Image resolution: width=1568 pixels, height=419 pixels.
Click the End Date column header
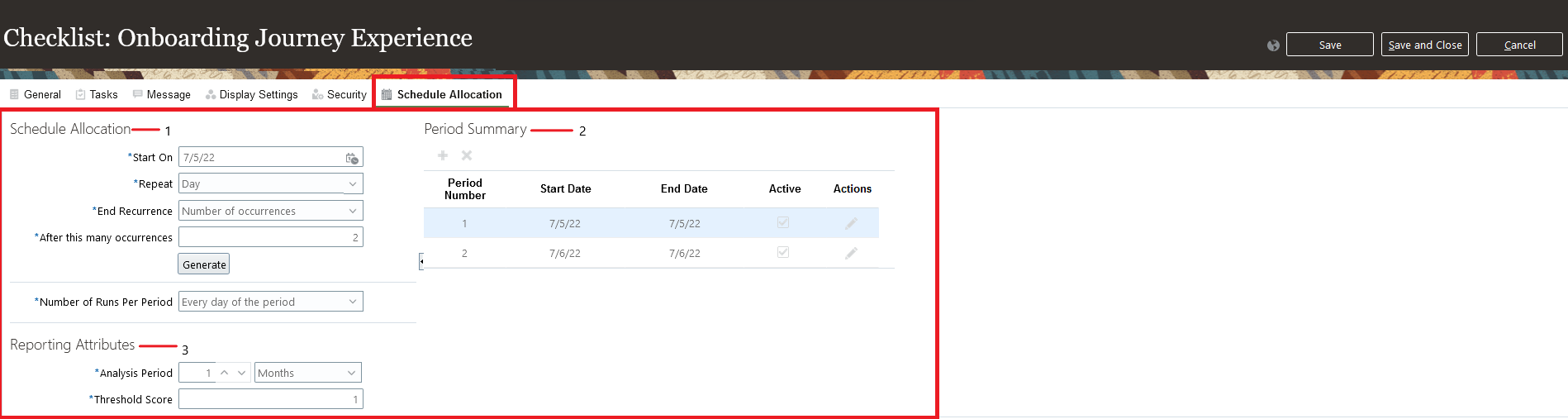[x=684, y=188]
